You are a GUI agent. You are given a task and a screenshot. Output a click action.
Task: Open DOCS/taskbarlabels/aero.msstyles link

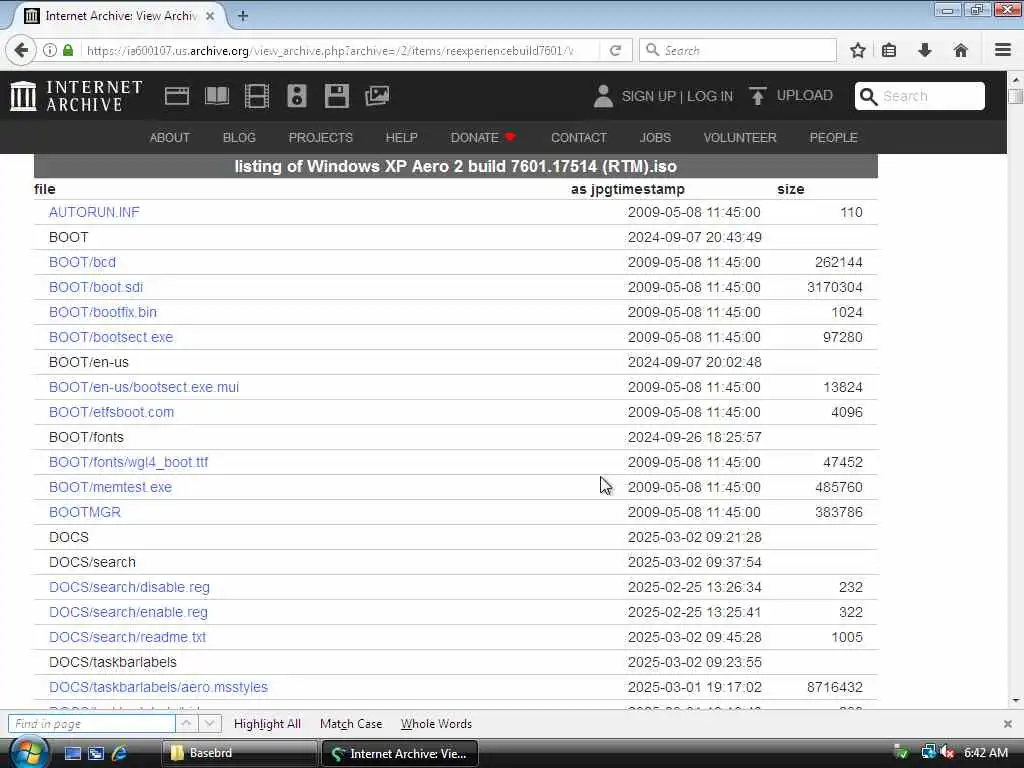click(158, 687)
